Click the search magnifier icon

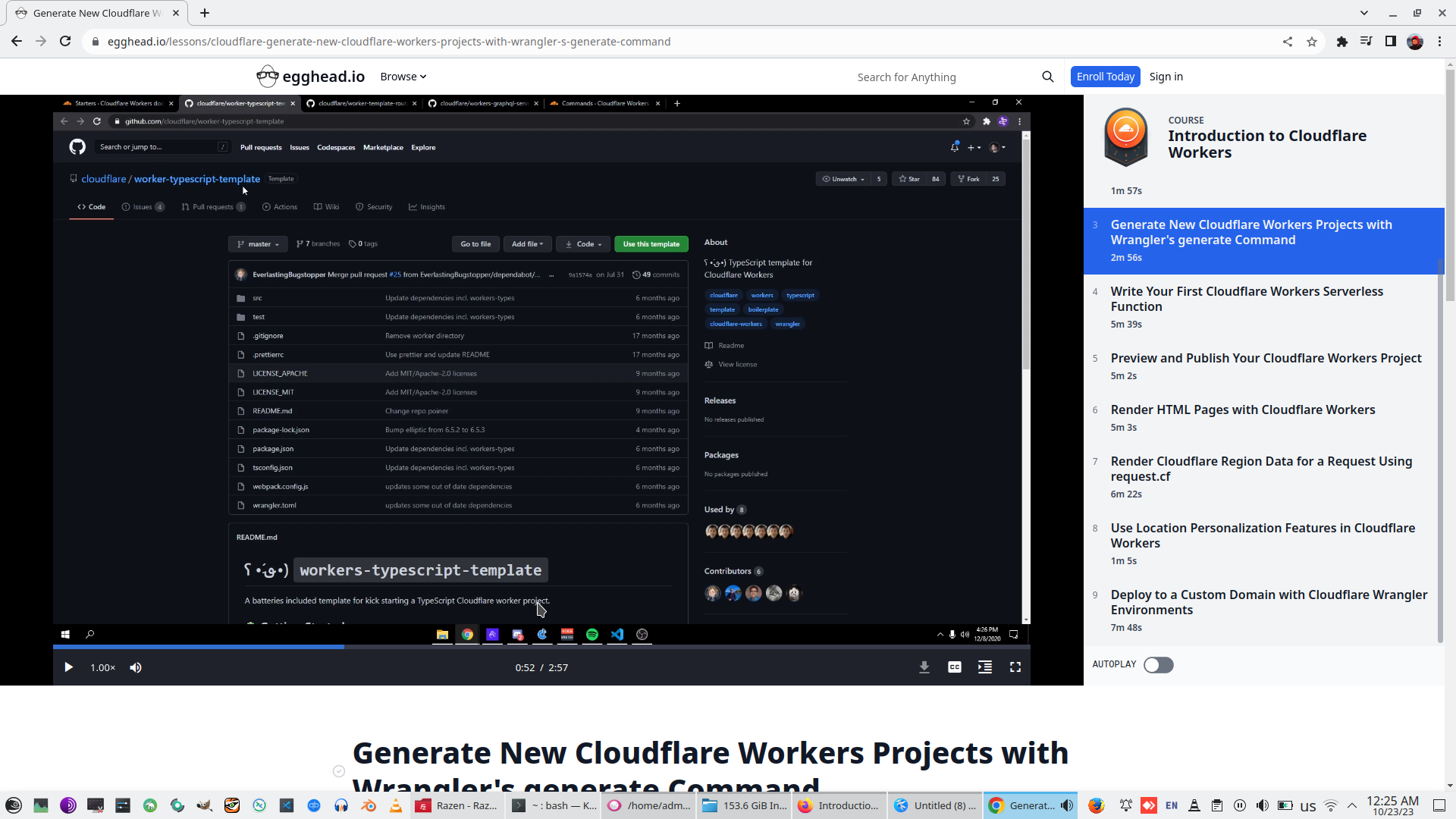tap(1047, 77)
